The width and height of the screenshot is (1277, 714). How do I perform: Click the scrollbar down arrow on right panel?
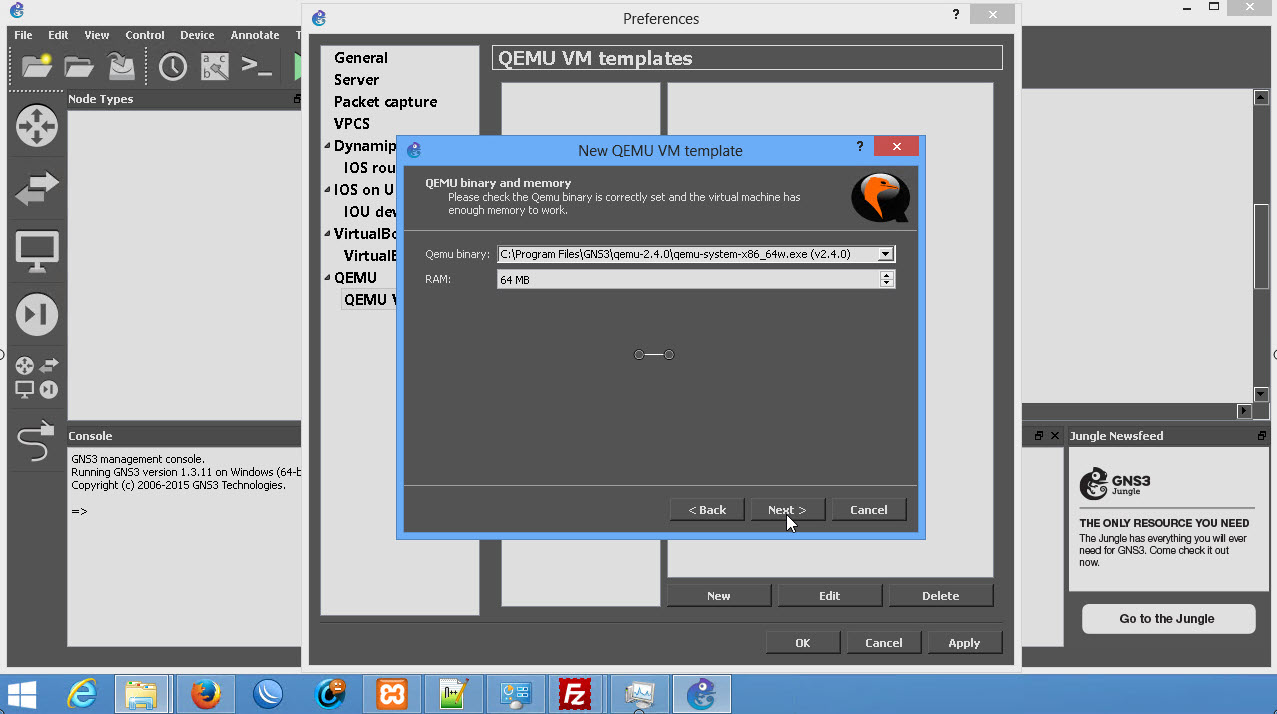(1261, 395)
